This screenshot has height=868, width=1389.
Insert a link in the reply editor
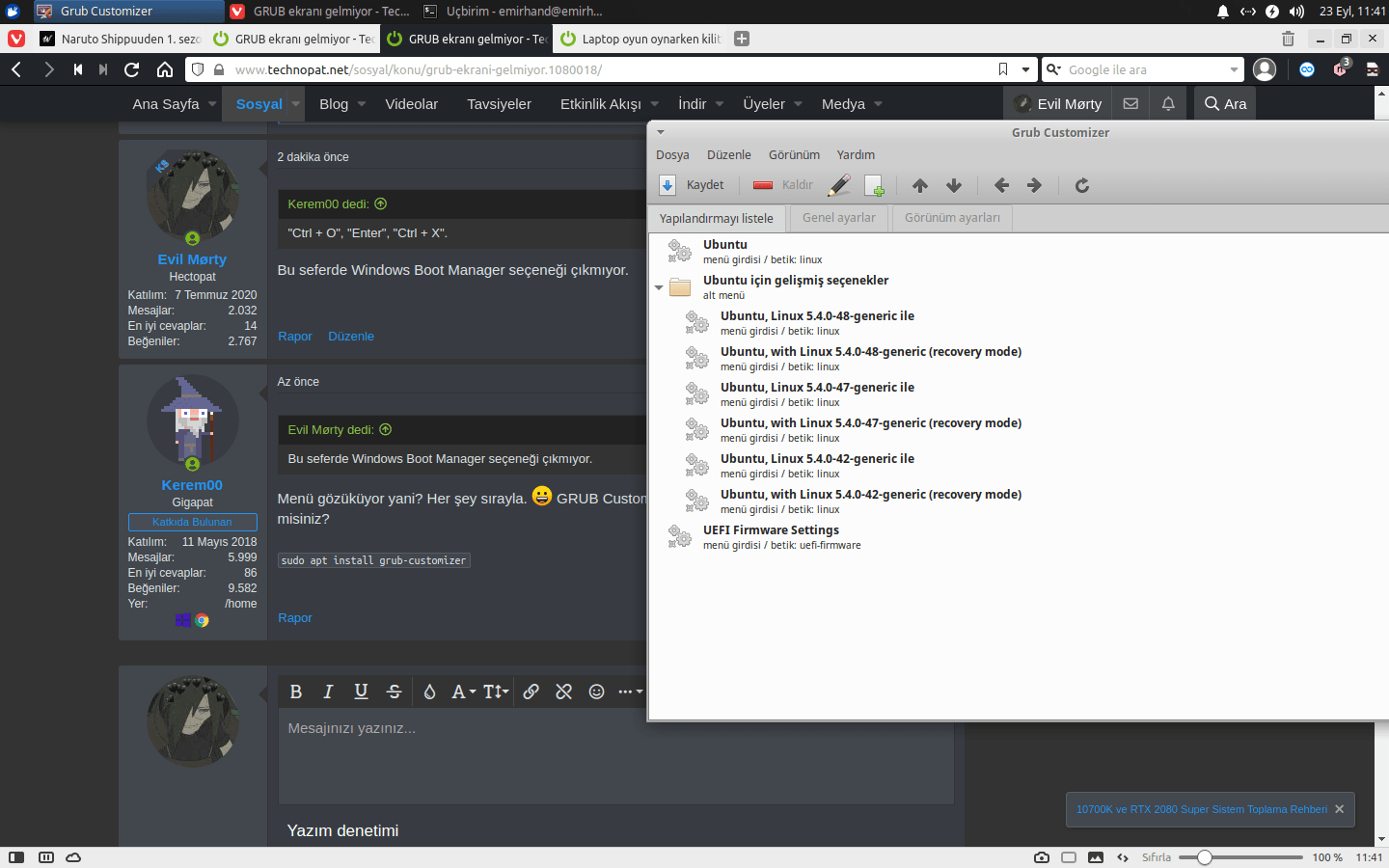click(531, 692)
